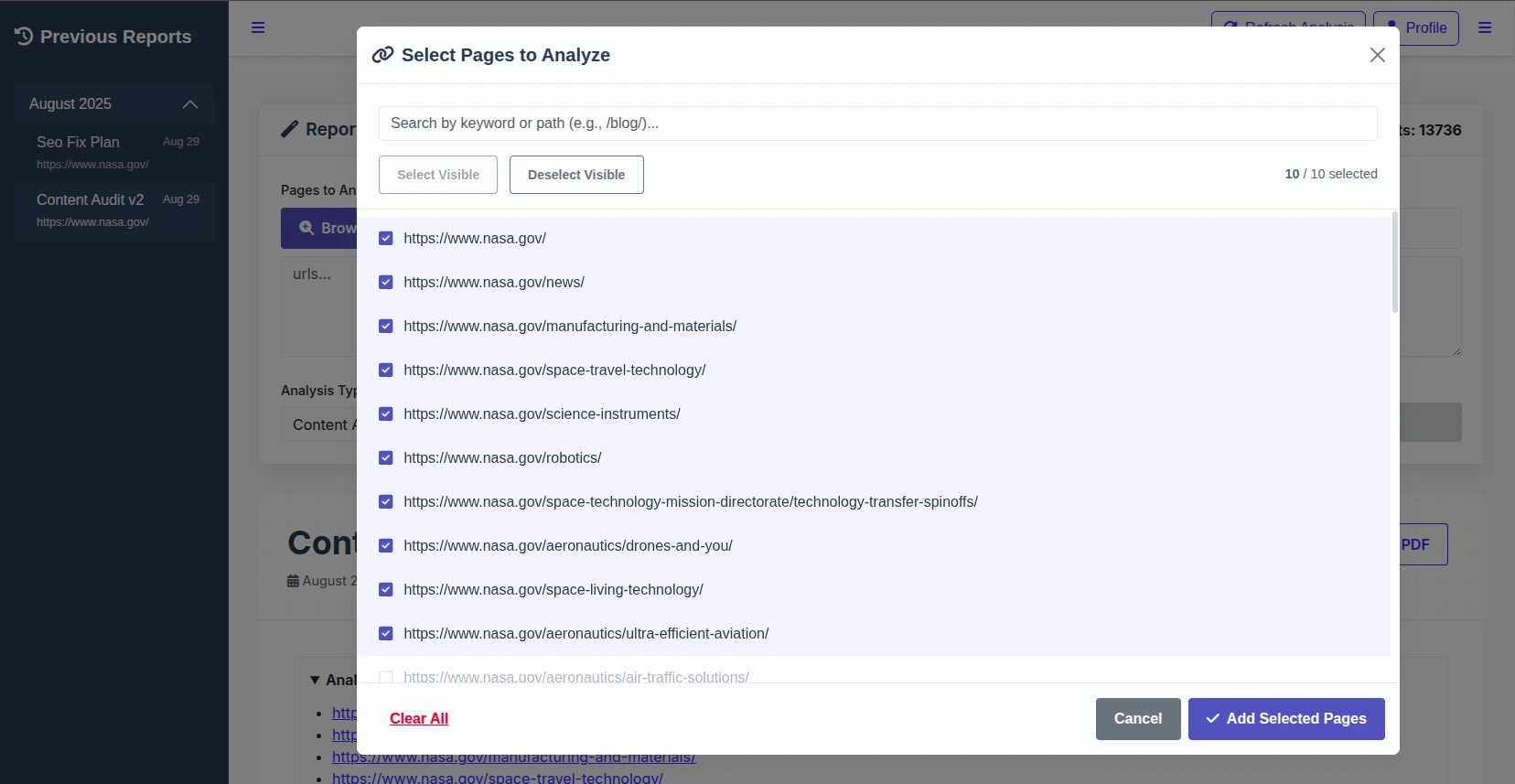Cancel the page selection dialog
This screenshot has height=784, width=1515.
(x=1138, y=719)
